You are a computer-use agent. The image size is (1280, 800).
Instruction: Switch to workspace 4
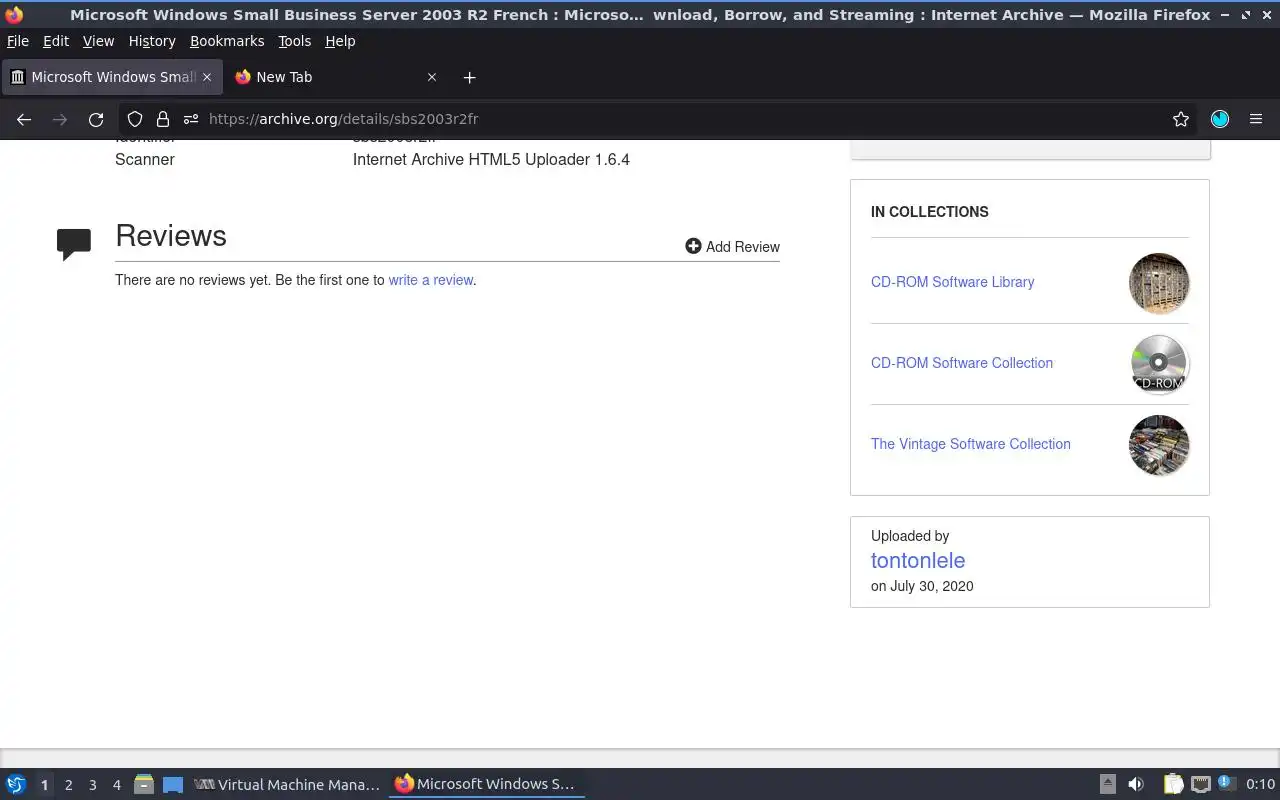point(116,785)
